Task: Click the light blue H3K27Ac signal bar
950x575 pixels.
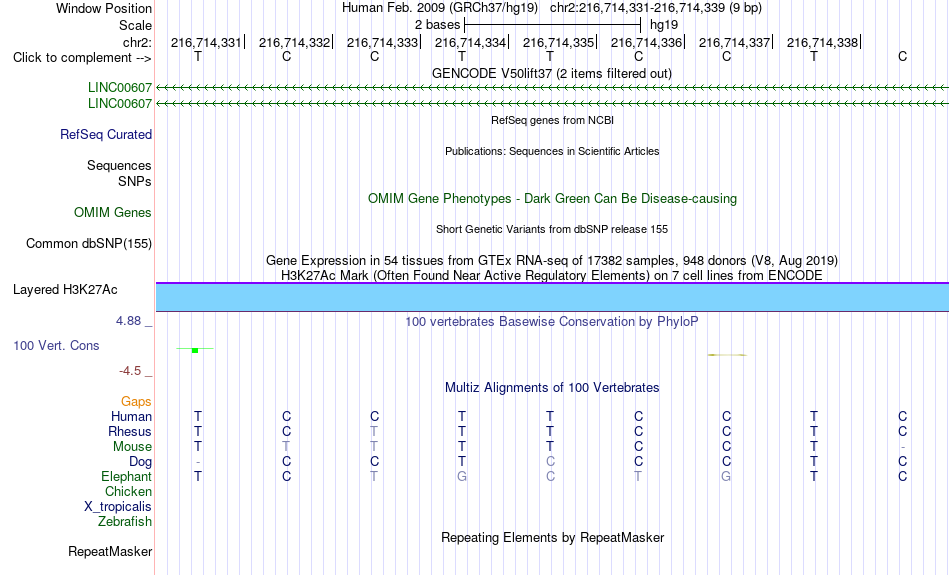Action: coord(553,297)
